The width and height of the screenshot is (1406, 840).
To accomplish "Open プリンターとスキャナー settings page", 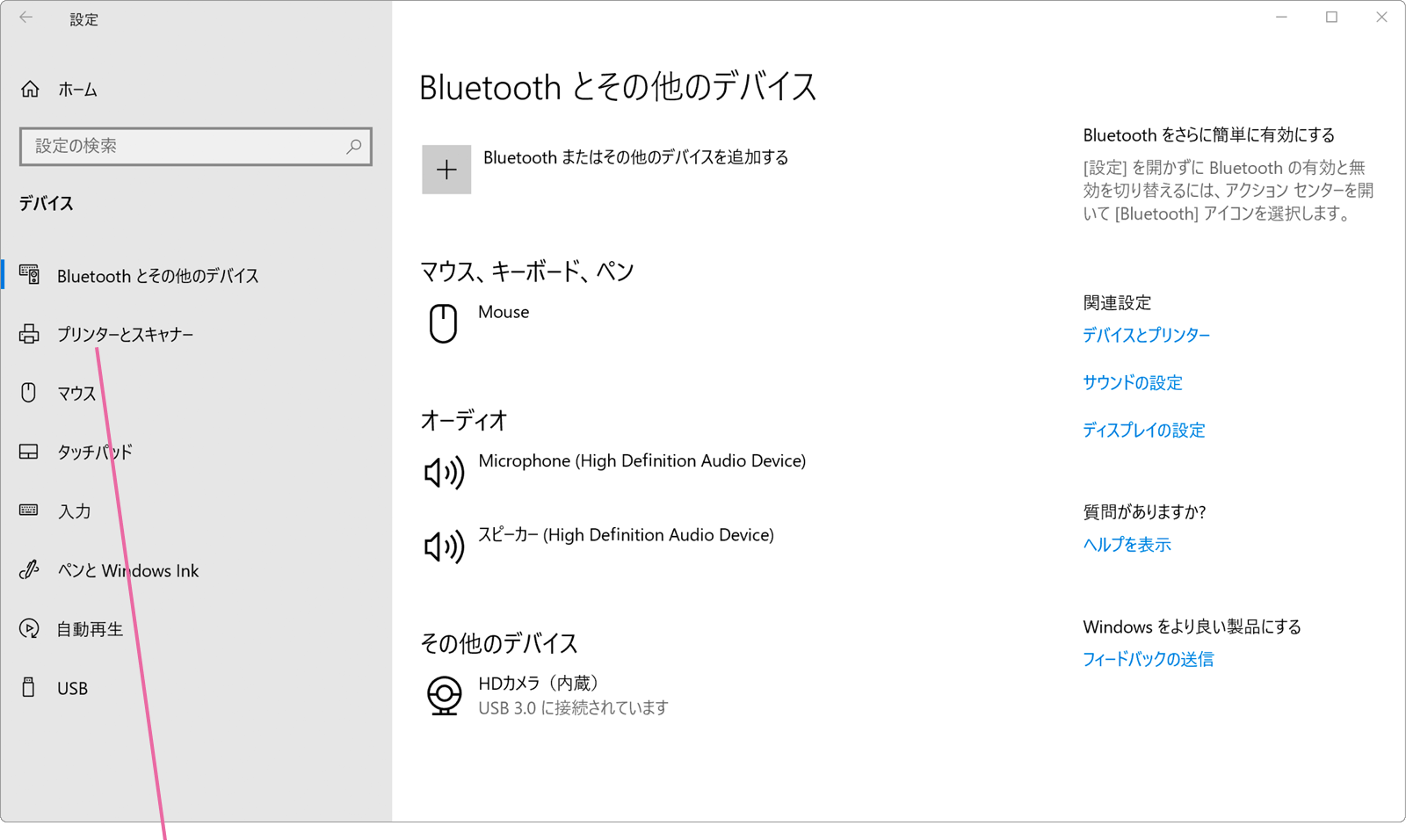I will coord(125,335).
